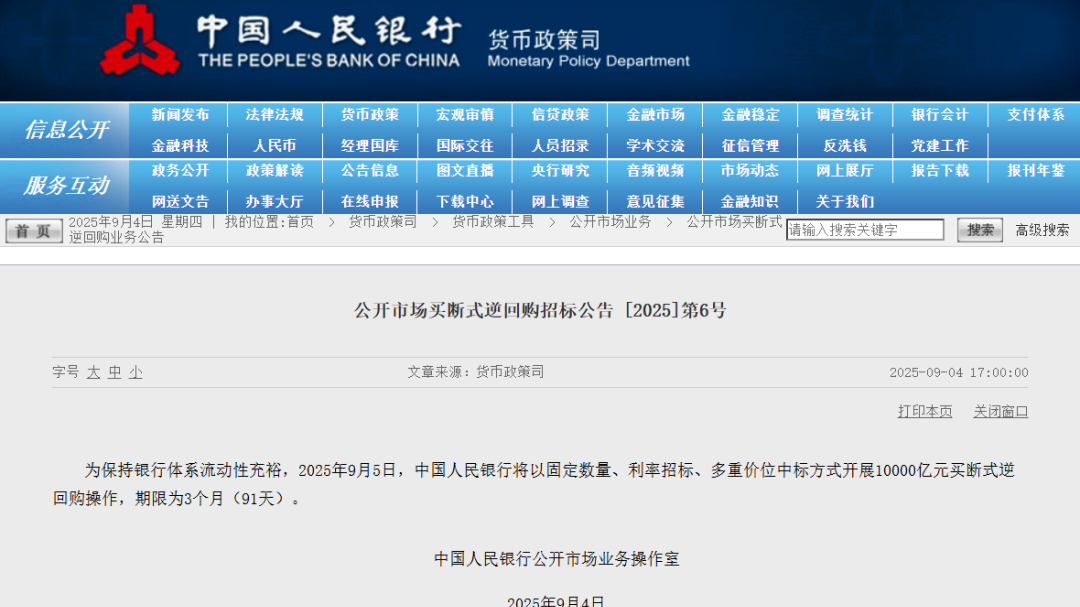Set font size to medium 中

[x=115, y=372]
